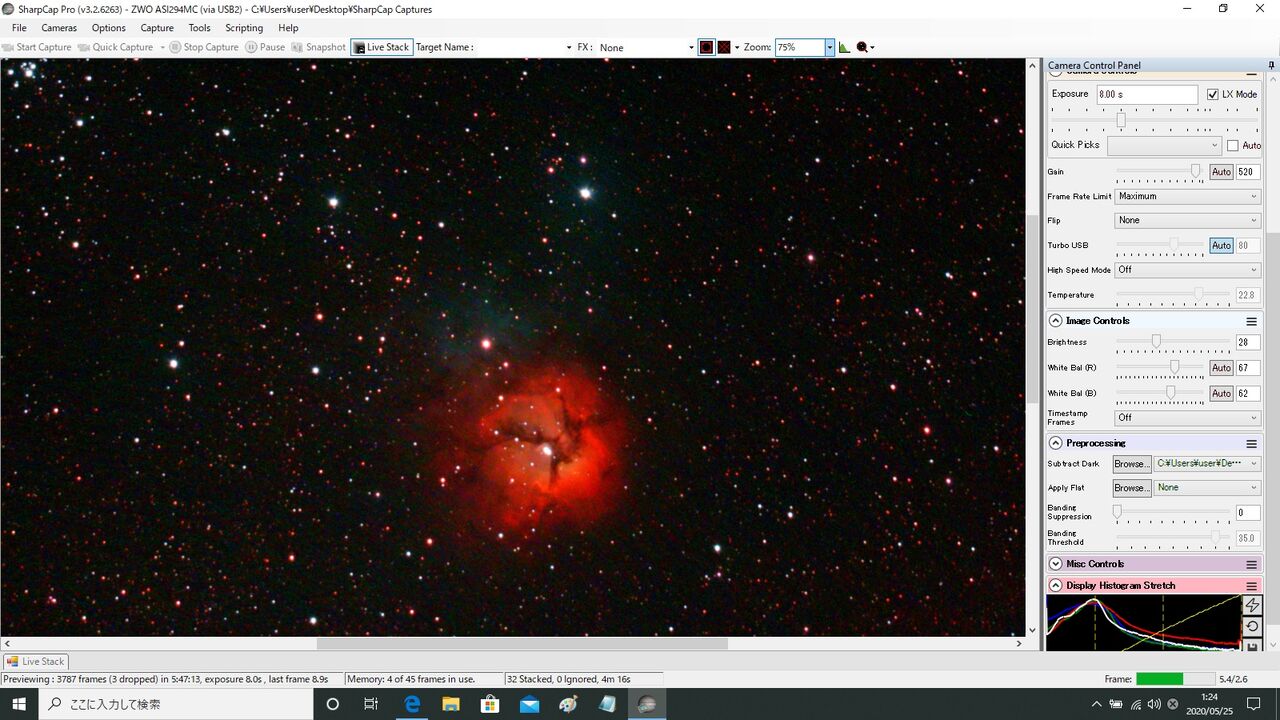Image resolution: width=1280 pixels, height=720 pixels.
Task: Toggle Auto for Turbo USB
Action: pos(1221,245)
